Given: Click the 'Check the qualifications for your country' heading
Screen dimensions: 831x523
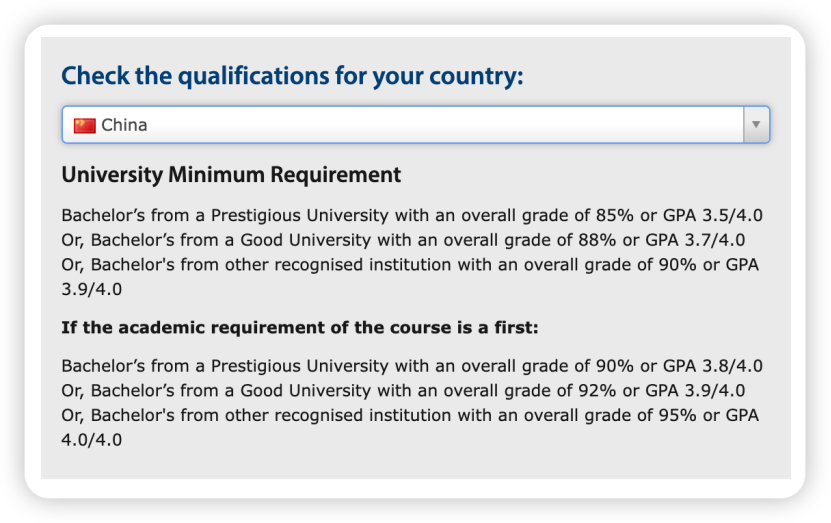Looking at the screenshot, I should [292, 76].
